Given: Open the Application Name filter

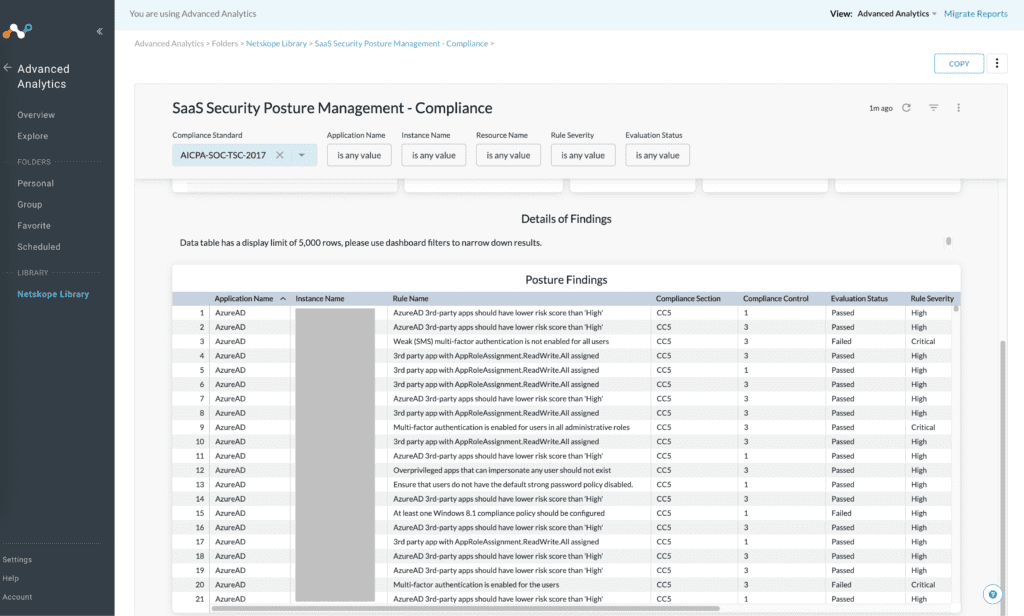Looking at the screenshot, I should 359,155.
